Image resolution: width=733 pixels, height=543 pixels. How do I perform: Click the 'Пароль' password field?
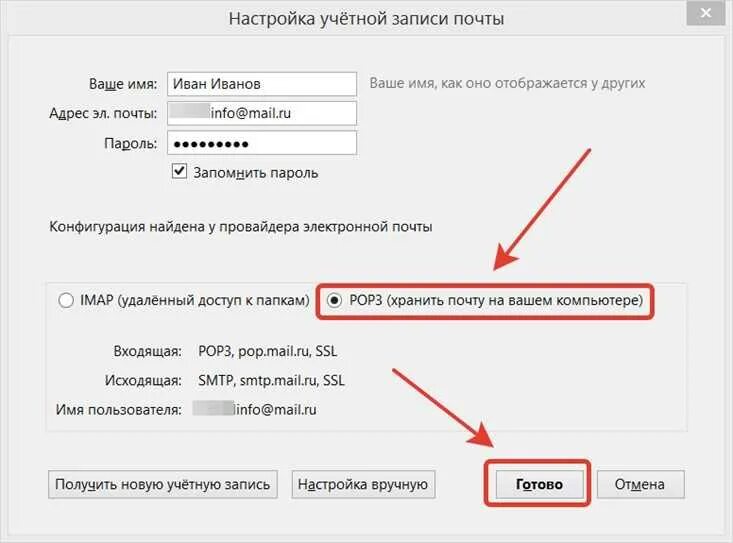262,143
